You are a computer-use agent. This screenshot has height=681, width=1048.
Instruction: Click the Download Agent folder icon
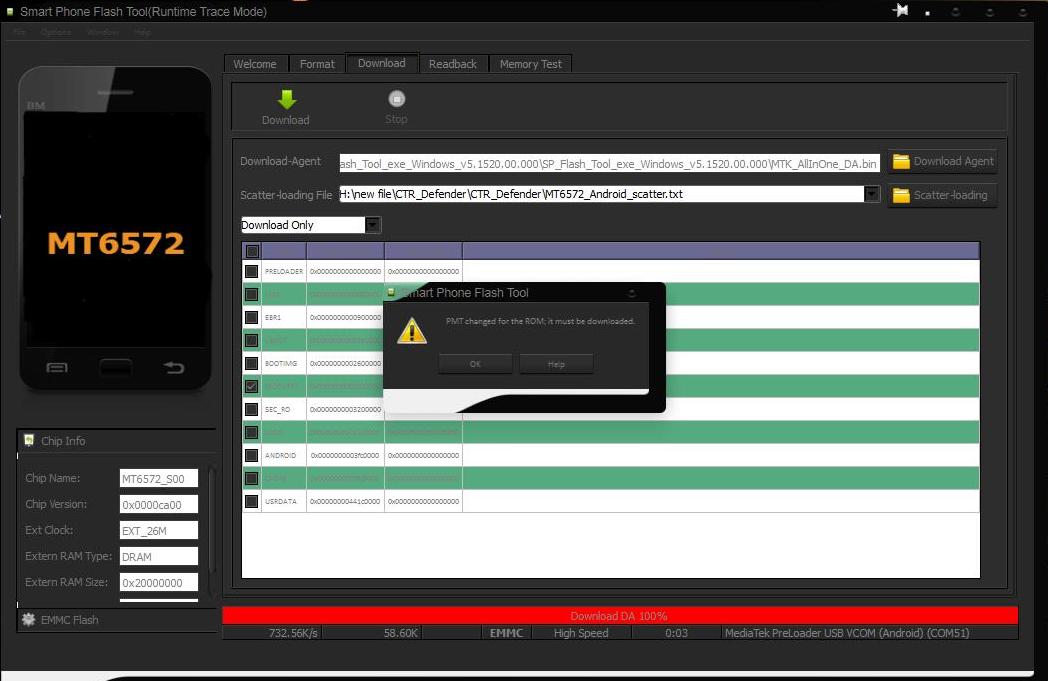[x=901, y=161]
